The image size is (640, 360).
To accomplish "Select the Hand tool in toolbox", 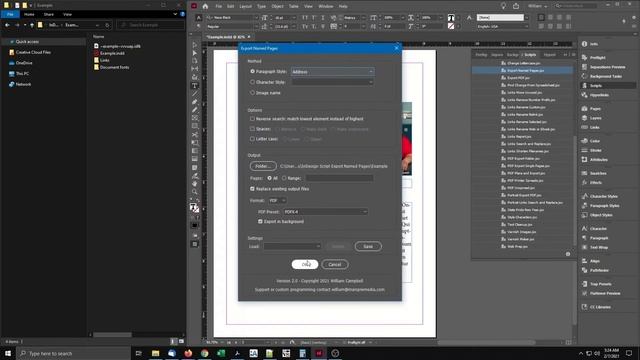I will click(195, 184).
